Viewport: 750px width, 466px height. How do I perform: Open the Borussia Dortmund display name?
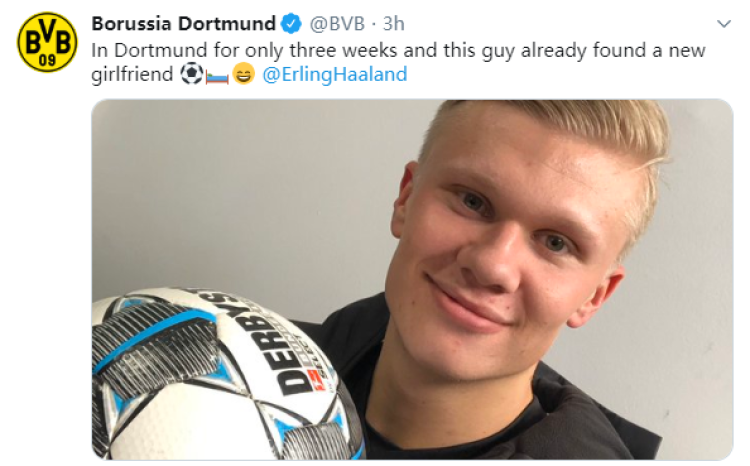click(184, 23)
